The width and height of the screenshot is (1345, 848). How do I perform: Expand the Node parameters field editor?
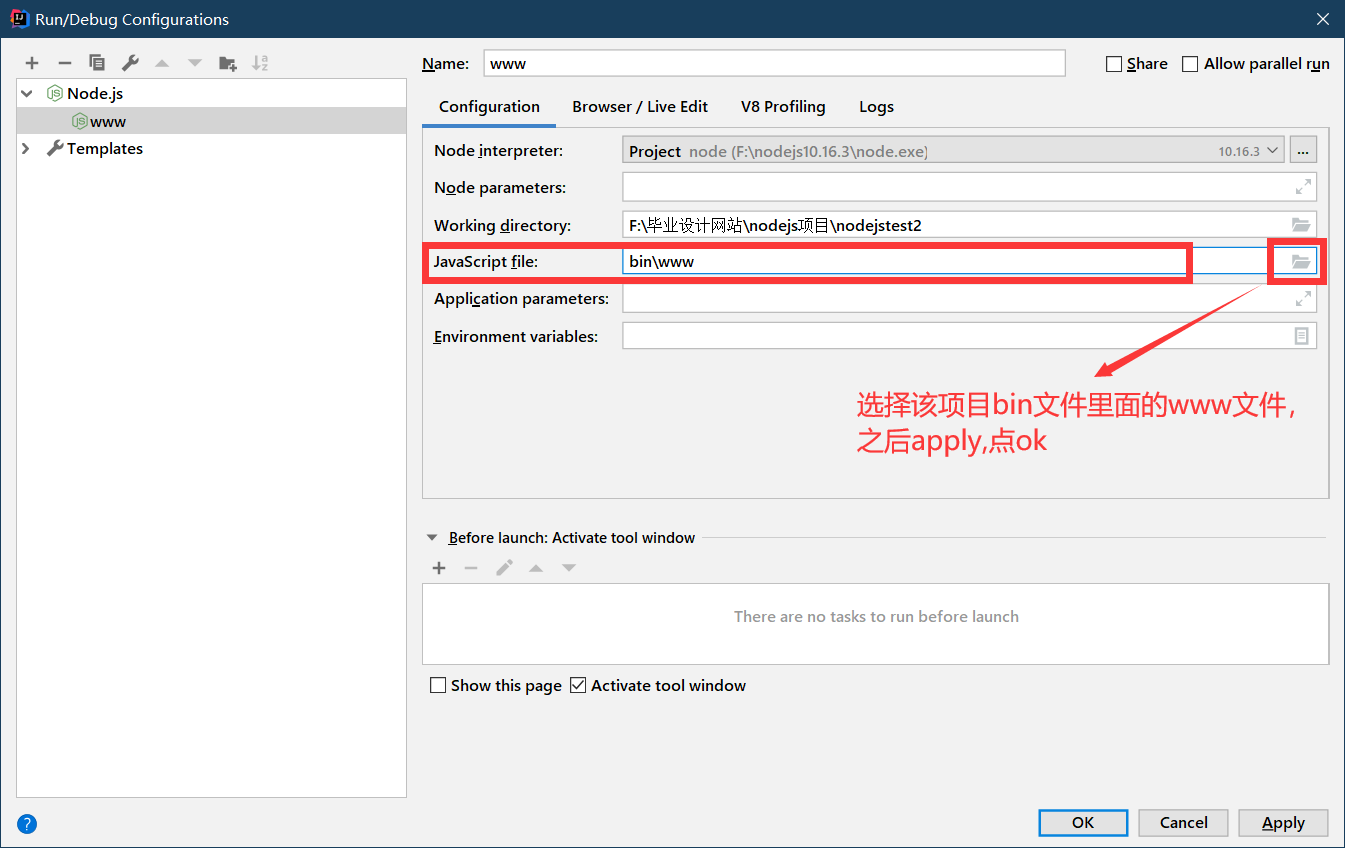1303,186
